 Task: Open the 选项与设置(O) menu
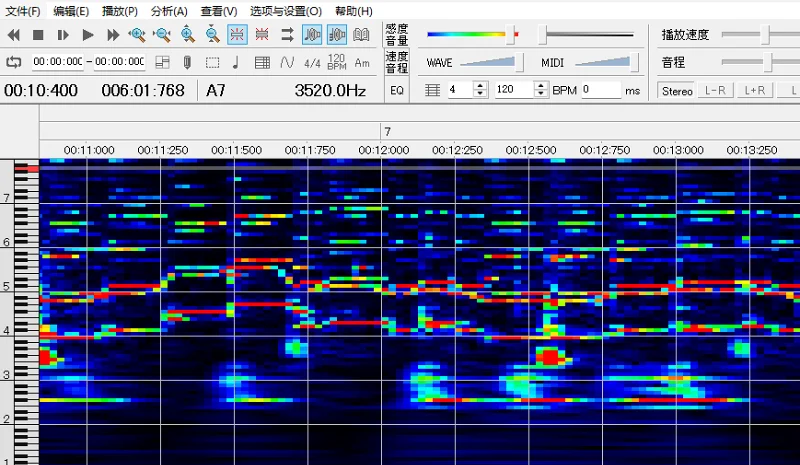point(286,11)
